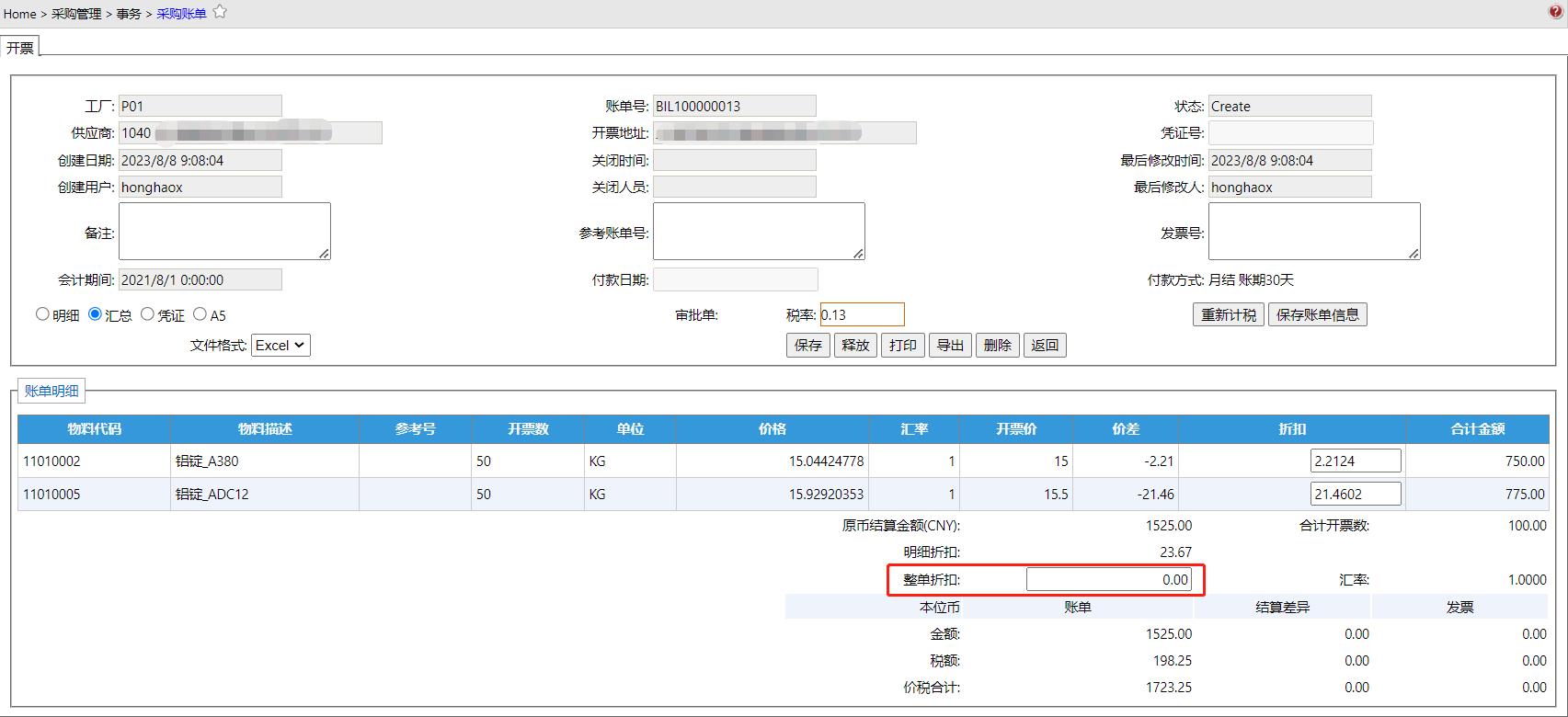Click material code 11010002
The image size is (1568, 717).
pos(52,461)
